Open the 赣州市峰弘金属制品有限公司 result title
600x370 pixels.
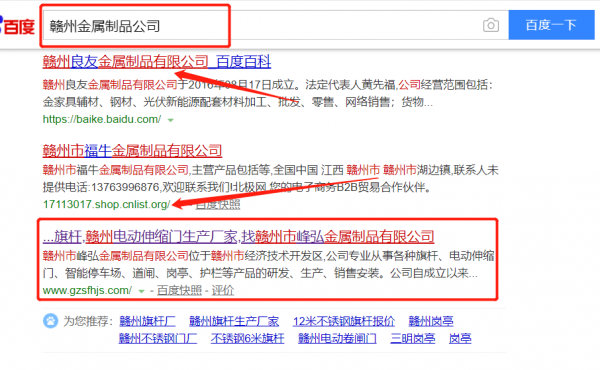pyautogui.click(x=238, y=237)
